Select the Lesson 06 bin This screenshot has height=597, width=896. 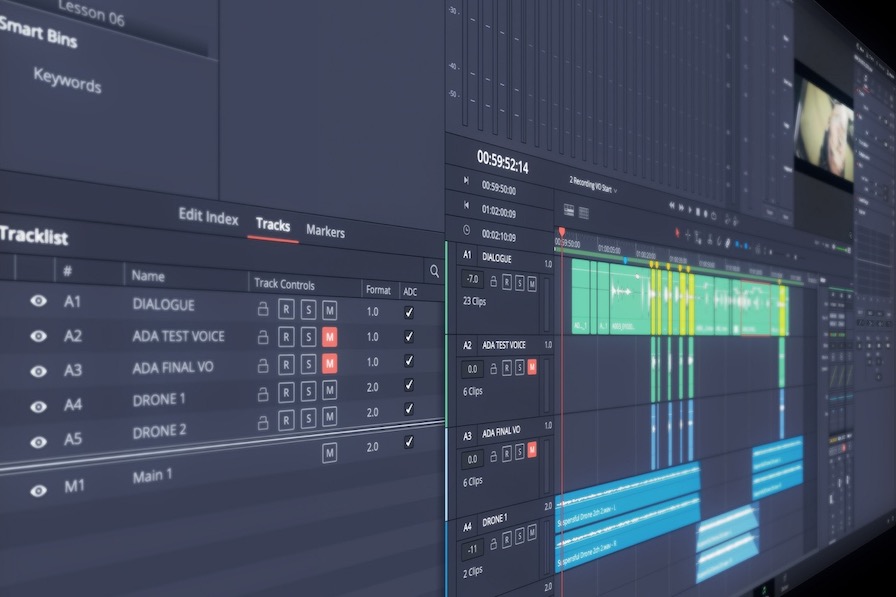(90, 12)
